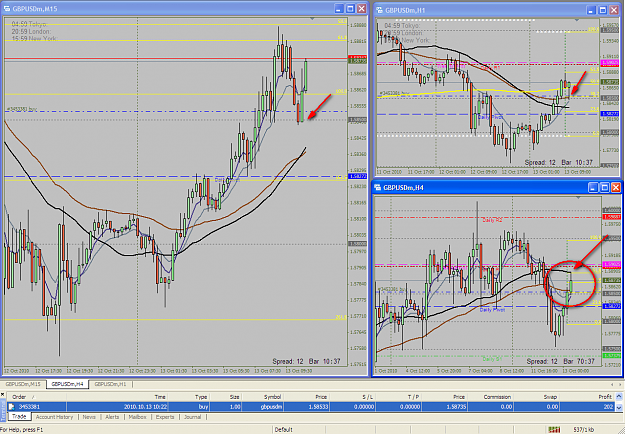Click the #3453381 buy label in M15 chart
The image size is (625, 434).
[22, 109]
